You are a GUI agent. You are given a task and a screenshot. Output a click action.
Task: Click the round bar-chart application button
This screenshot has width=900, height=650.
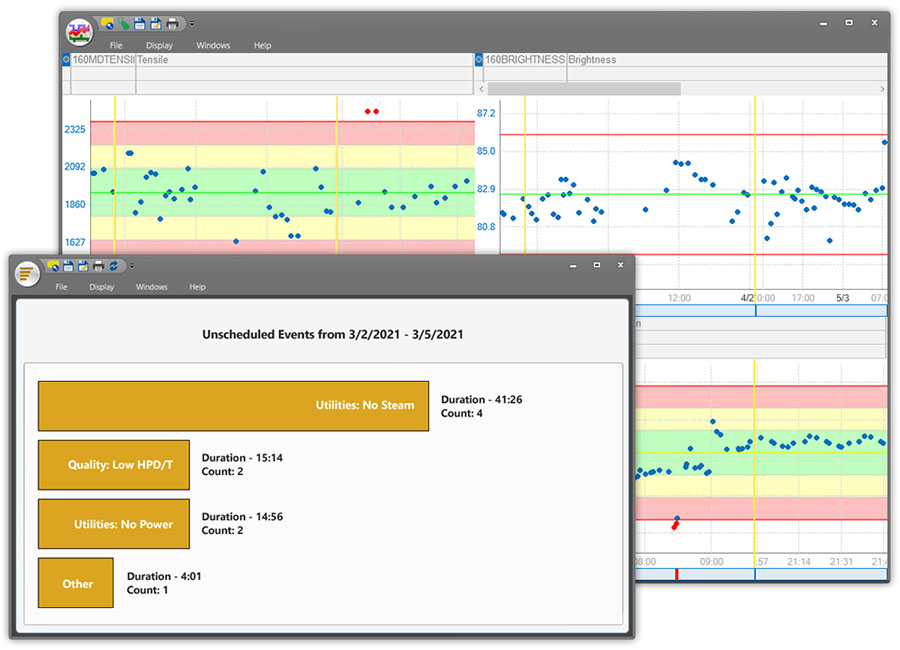coord(27,272)
